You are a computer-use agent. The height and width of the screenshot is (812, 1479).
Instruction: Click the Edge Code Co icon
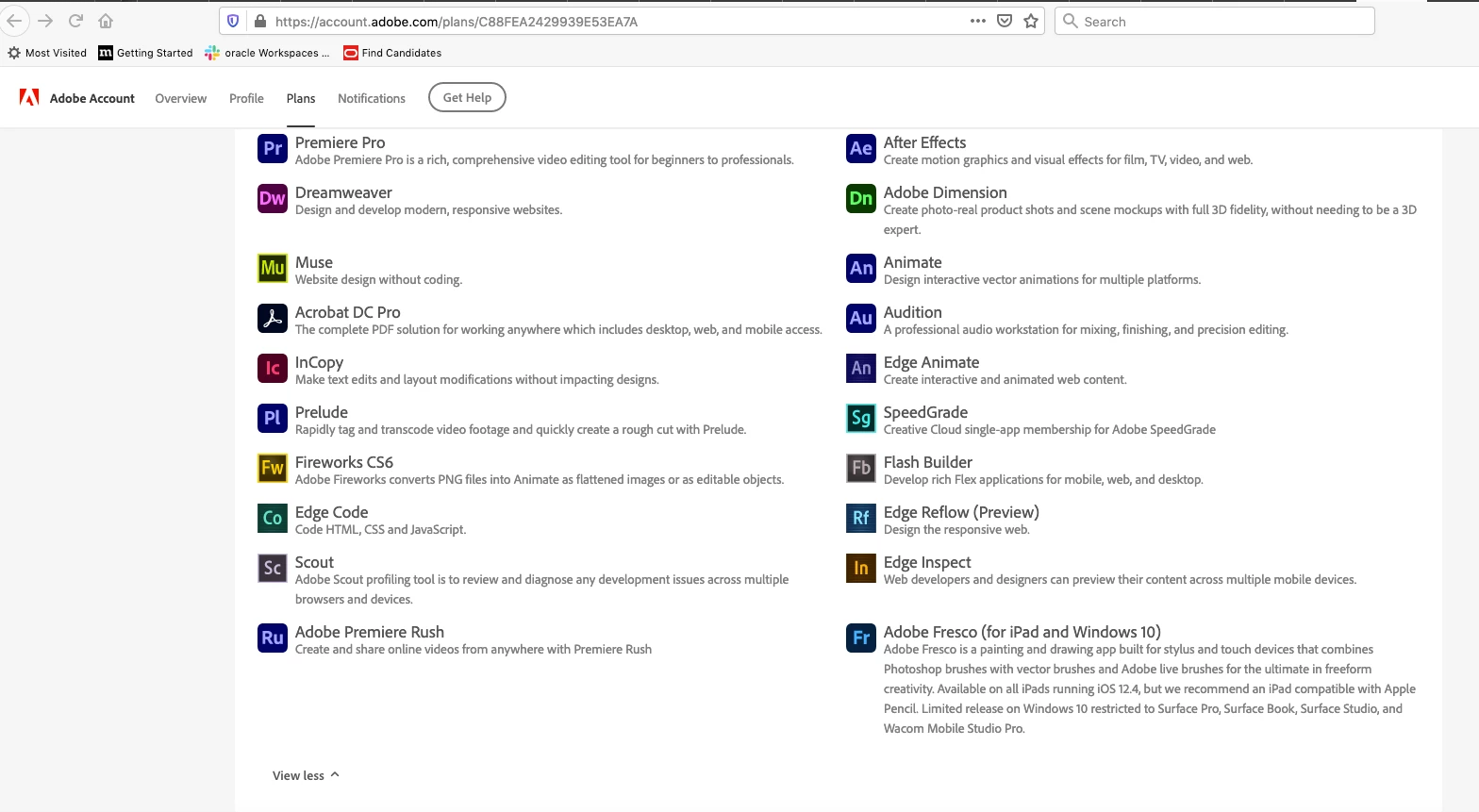click(273, 518)
